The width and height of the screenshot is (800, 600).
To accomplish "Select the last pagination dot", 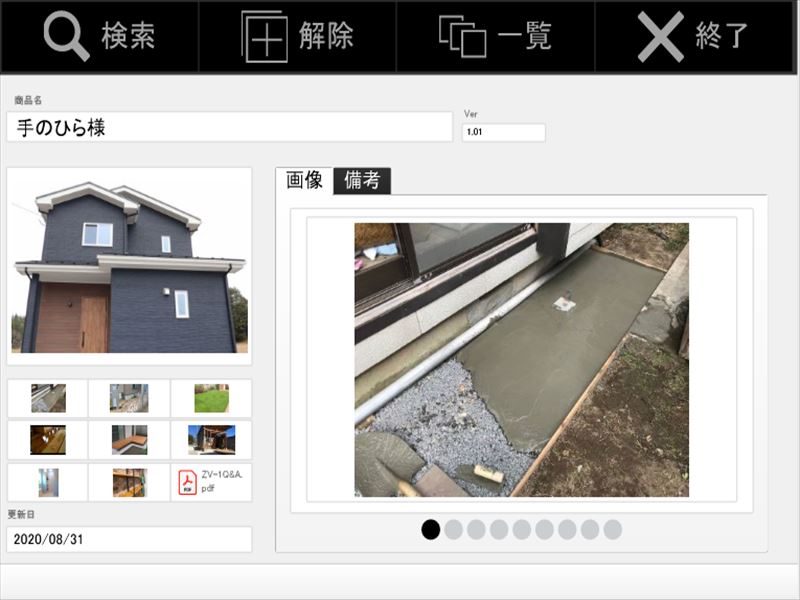I will 612,529.
